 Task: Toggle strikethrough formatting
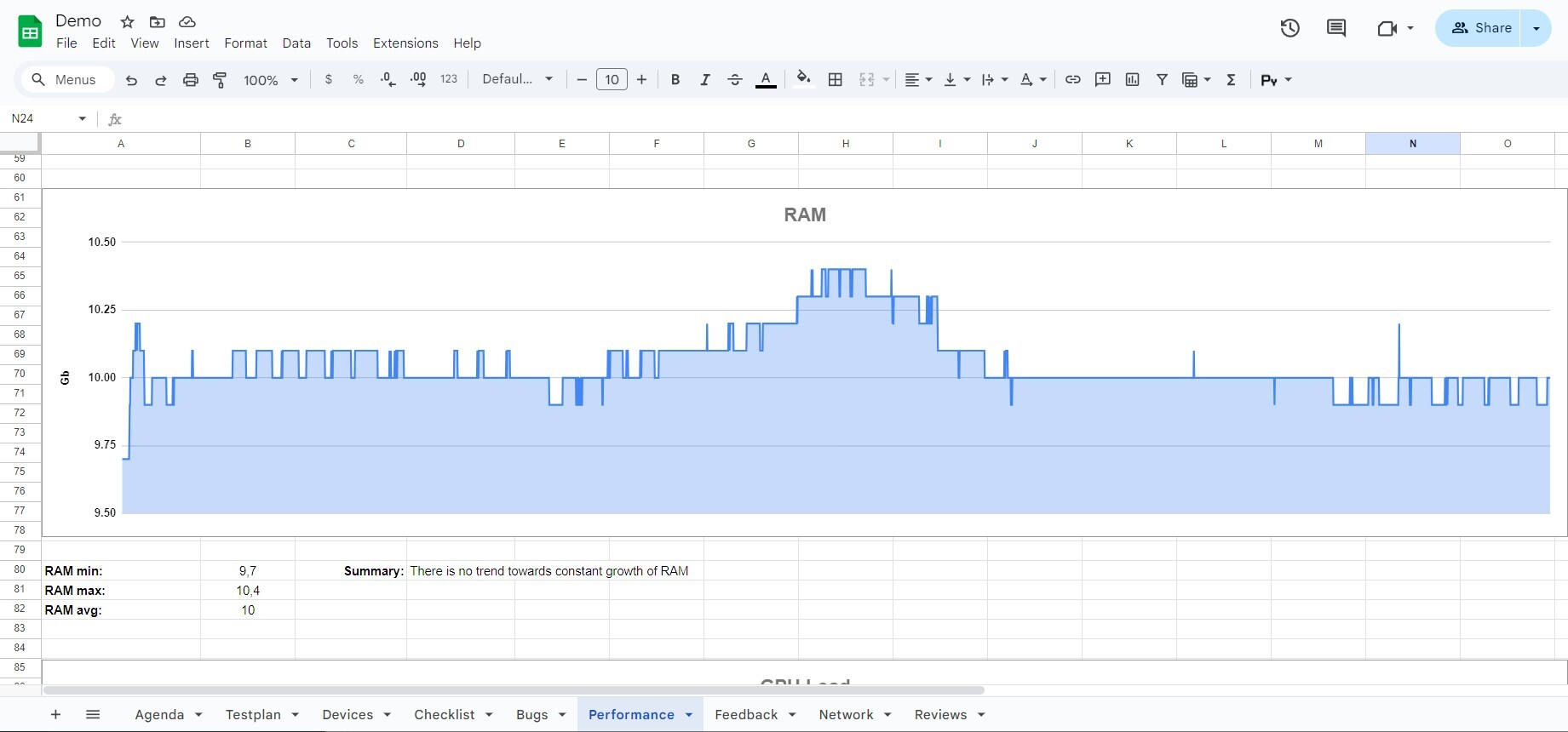pyautogui.click(x=735, y=80)
